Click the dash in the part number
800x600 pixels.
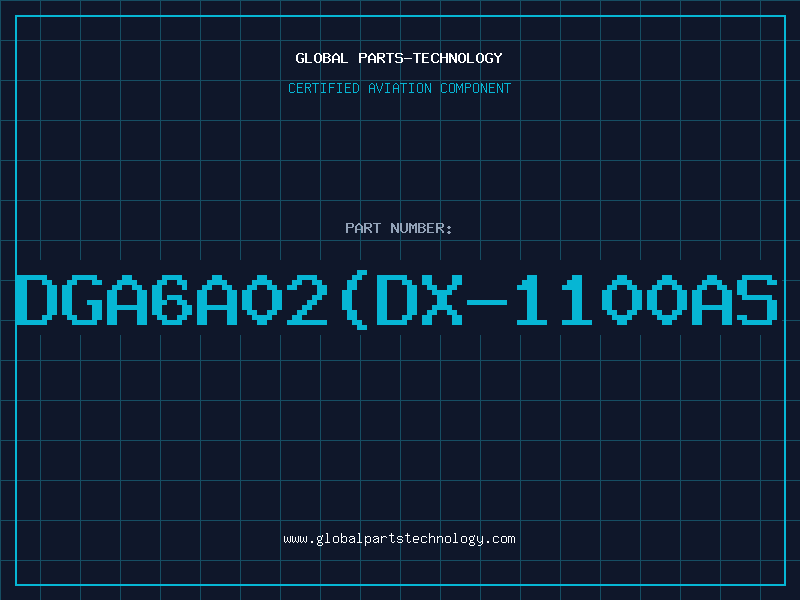(487, 302)
